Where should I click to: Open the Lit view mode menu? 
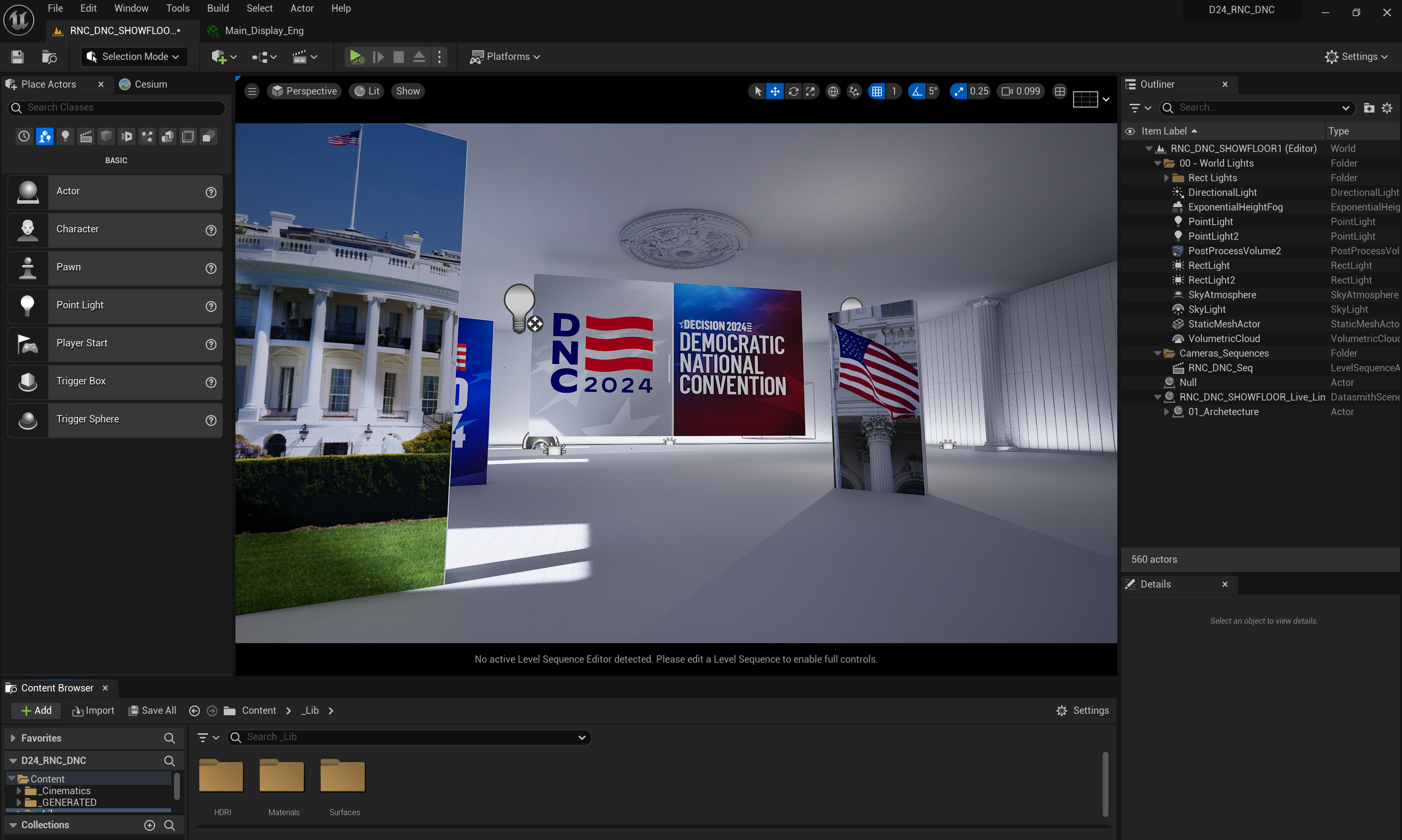[367, 91]
